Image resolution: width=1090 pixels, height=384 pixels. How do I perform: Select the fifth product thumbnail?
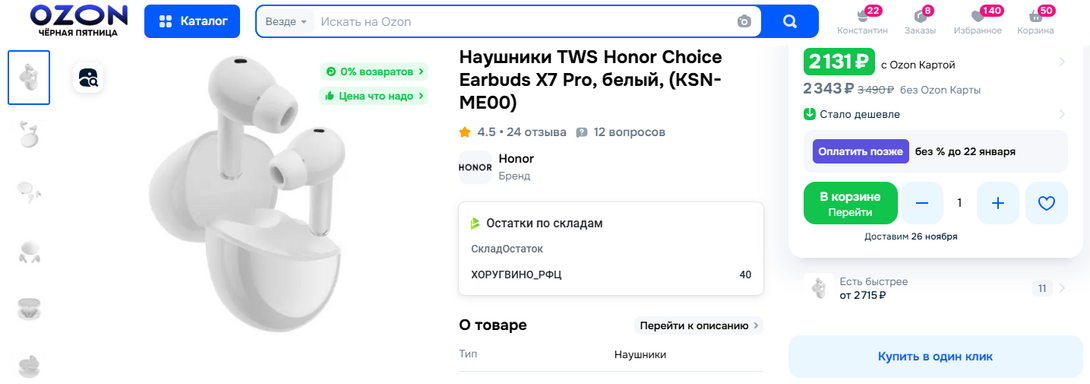pyautogui.click(x=29, y=309)
